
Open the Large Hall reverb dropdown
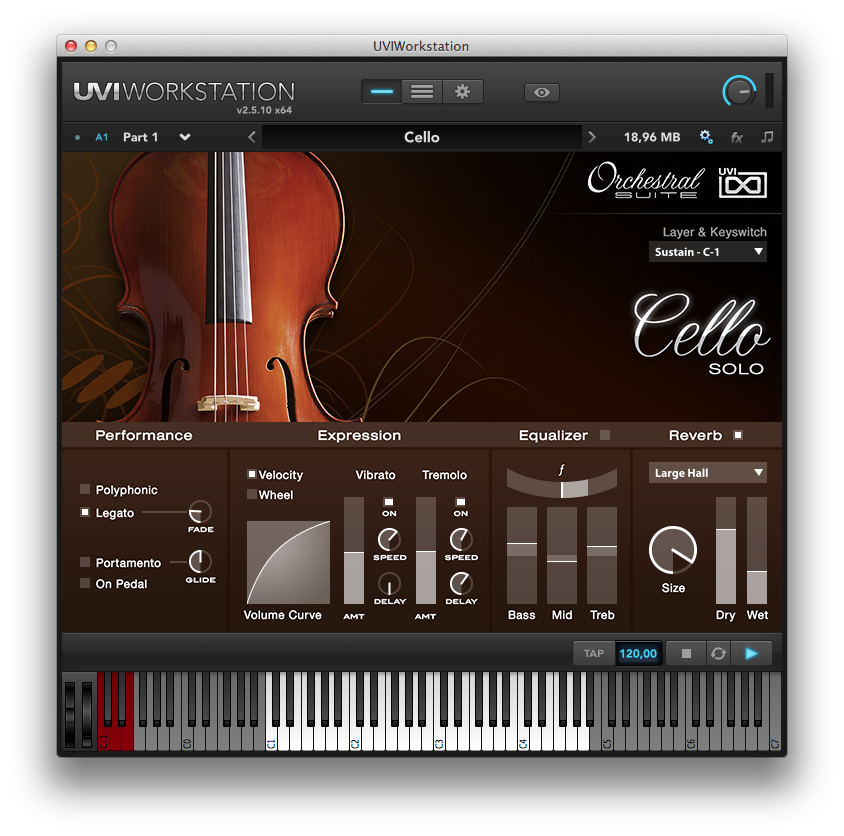point(707,473)
